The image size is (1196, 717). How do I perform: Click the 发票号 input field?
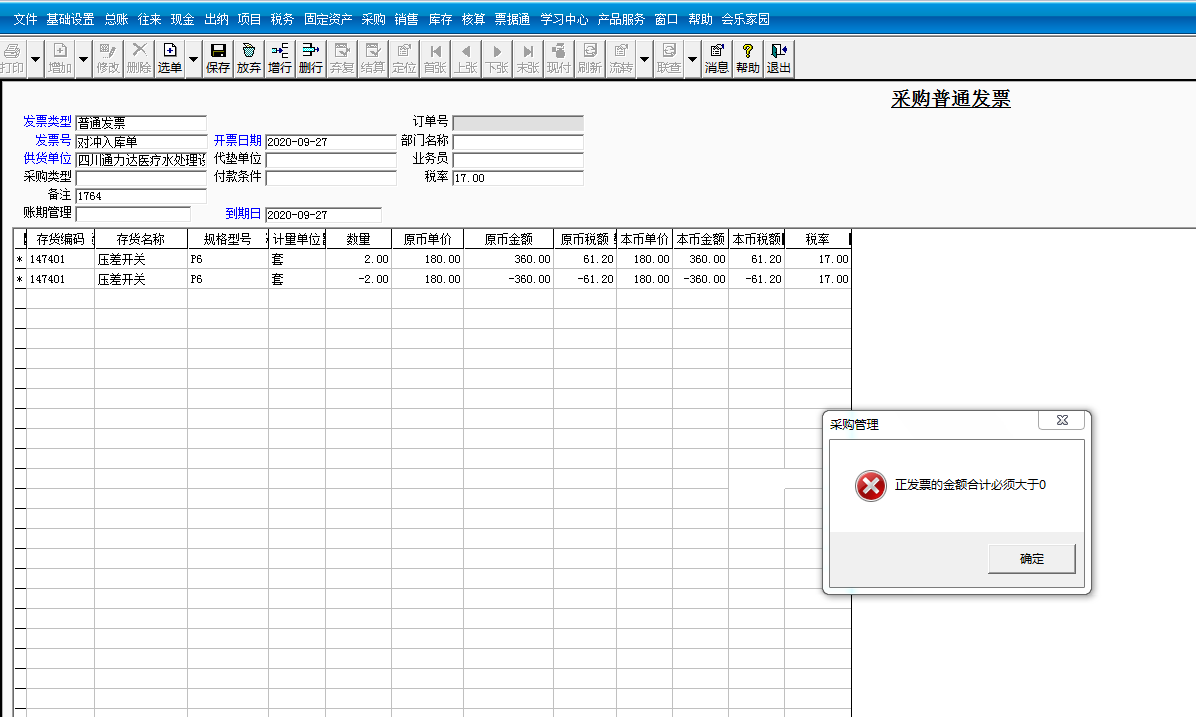(141, 142)
